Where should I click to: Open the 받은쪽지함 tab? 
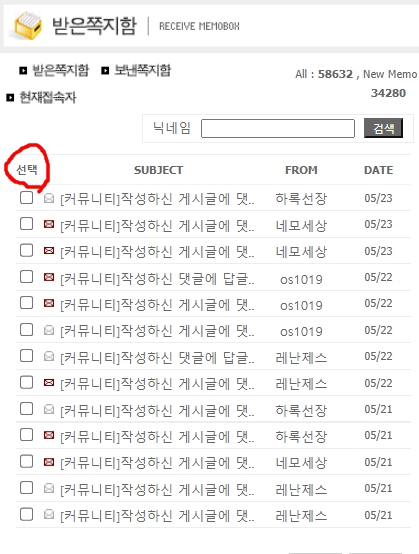click(60, 71)
